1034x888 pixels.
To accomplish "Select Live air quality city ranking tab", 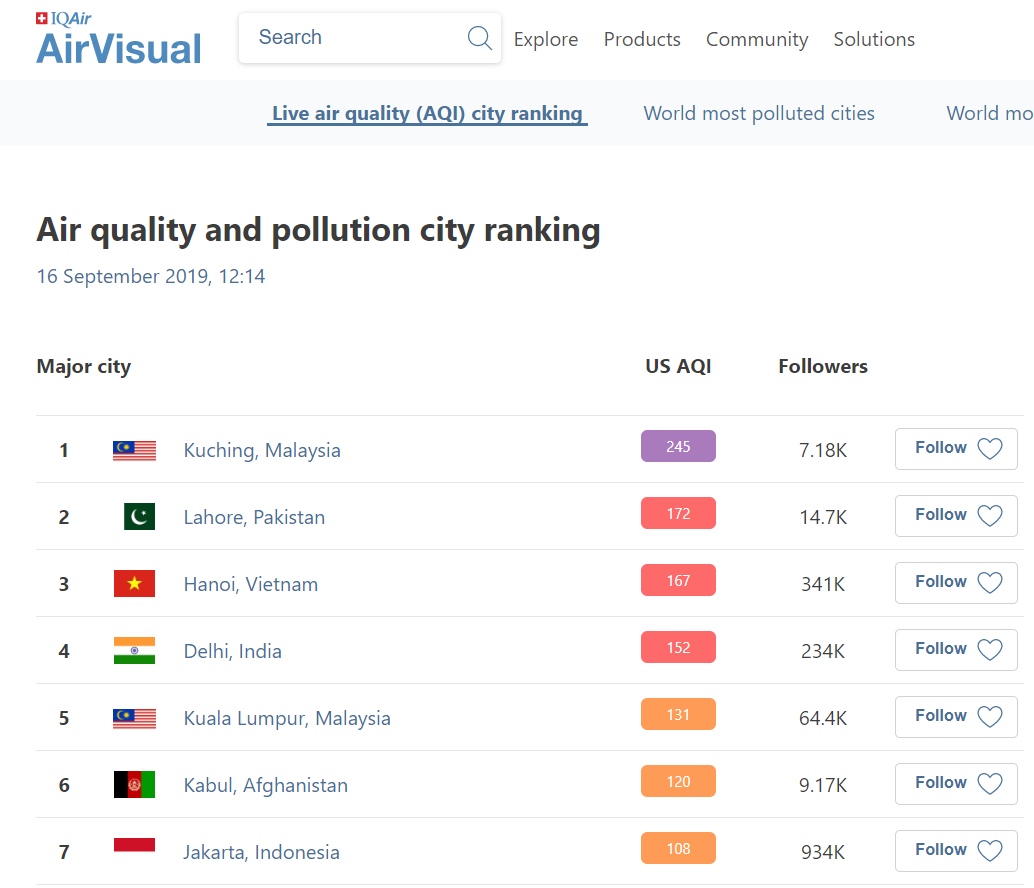I will pos(427,114).
